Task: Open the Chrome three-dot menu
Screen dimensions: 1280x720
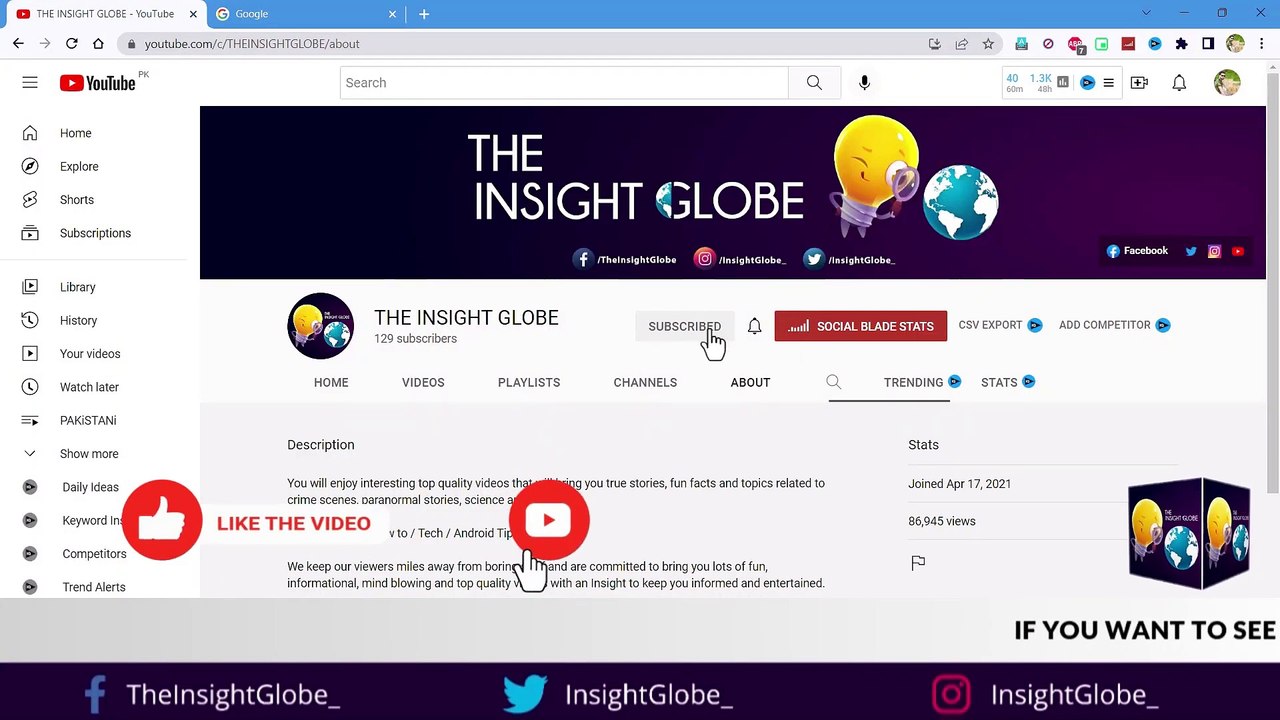Action: (x=1262, y=44)
